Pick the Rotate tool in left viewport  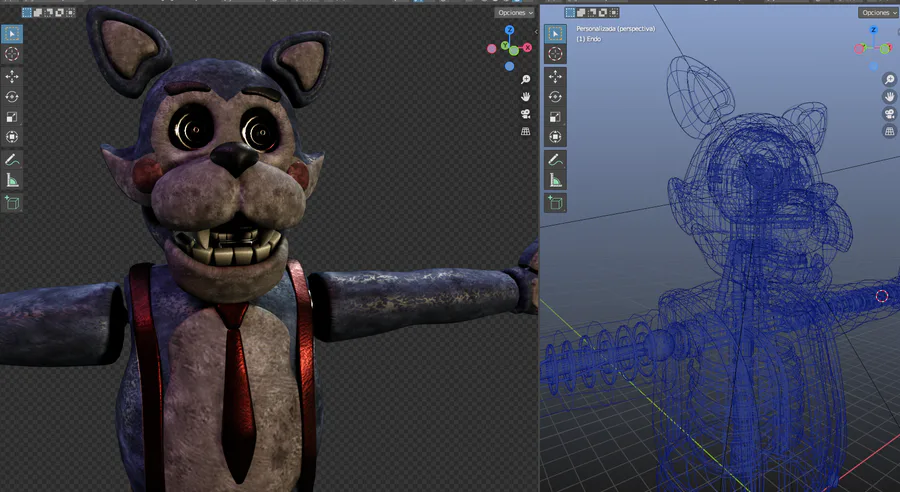coord(12,96)
